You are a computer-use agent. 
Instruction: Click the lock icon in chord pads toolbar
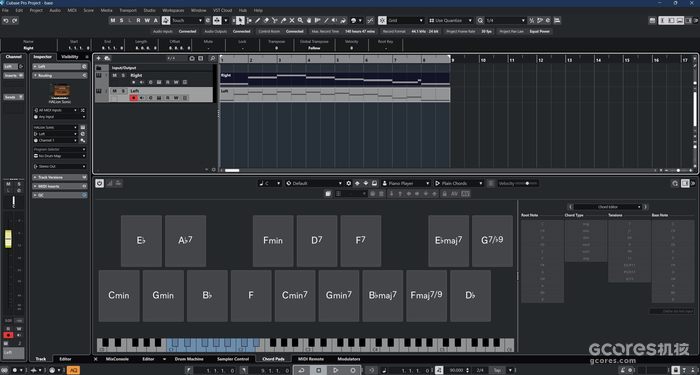444,194
